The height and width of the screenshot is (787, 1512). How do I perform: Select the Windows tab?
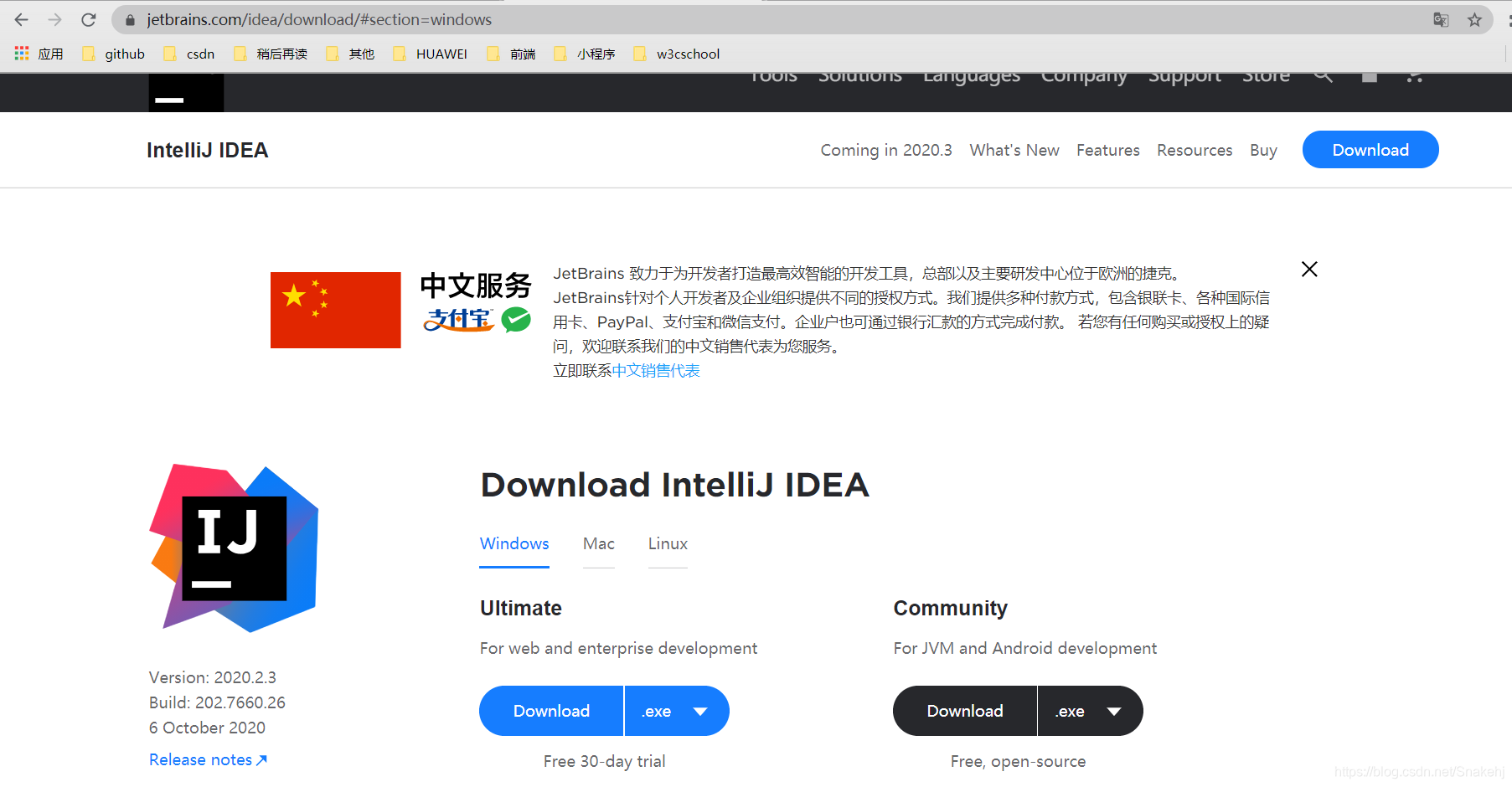[514, 544]
